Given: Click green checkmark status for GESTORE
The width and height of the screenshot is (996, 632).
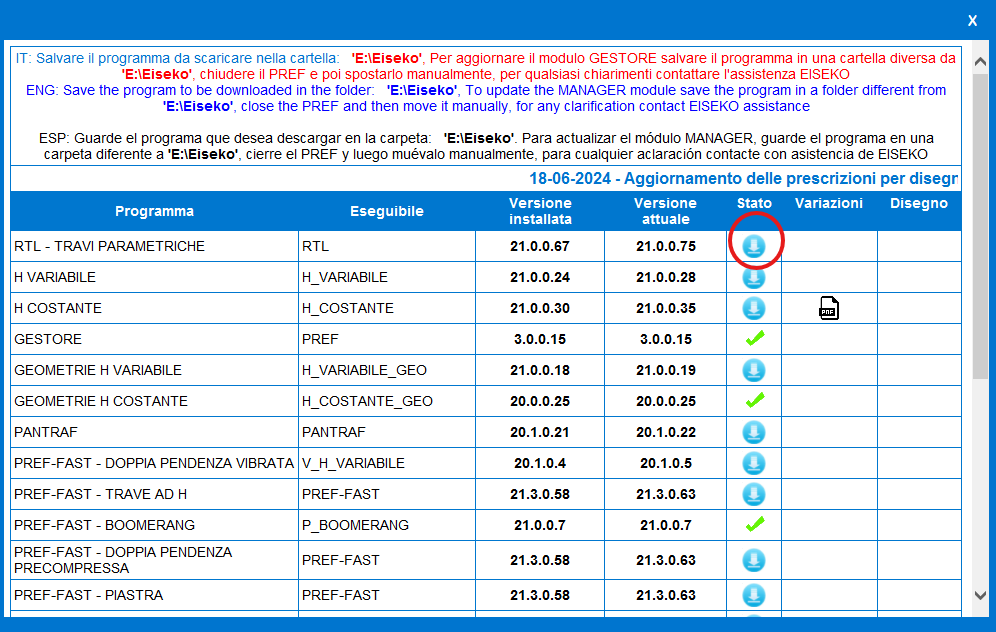Looking at the screenshot, I should 754,339.
